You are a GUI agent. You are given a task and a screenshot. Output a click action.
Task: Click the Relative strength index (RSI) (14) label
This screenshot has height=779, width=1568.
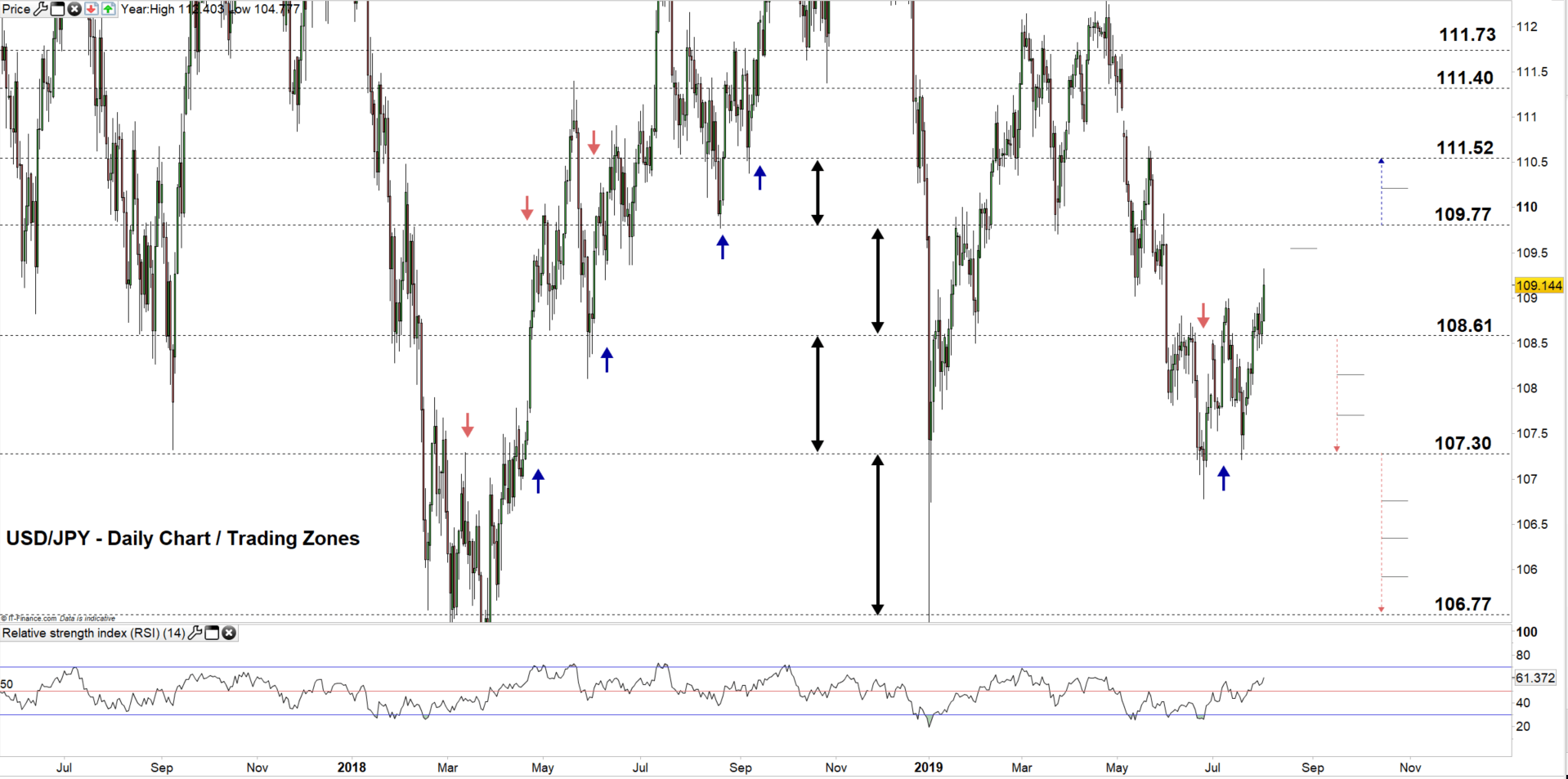94,633
